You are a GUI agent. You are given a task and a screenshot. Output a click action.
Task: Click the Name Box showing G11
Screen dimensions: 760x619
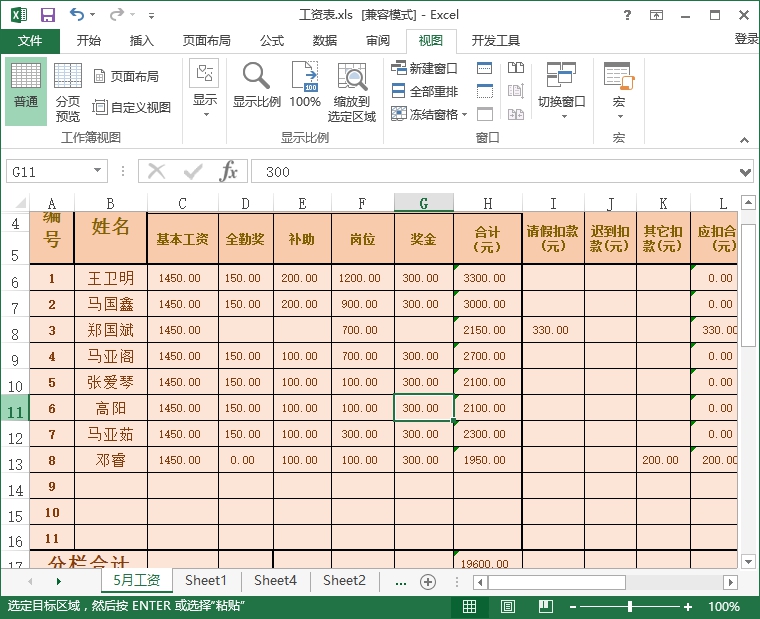48,172
